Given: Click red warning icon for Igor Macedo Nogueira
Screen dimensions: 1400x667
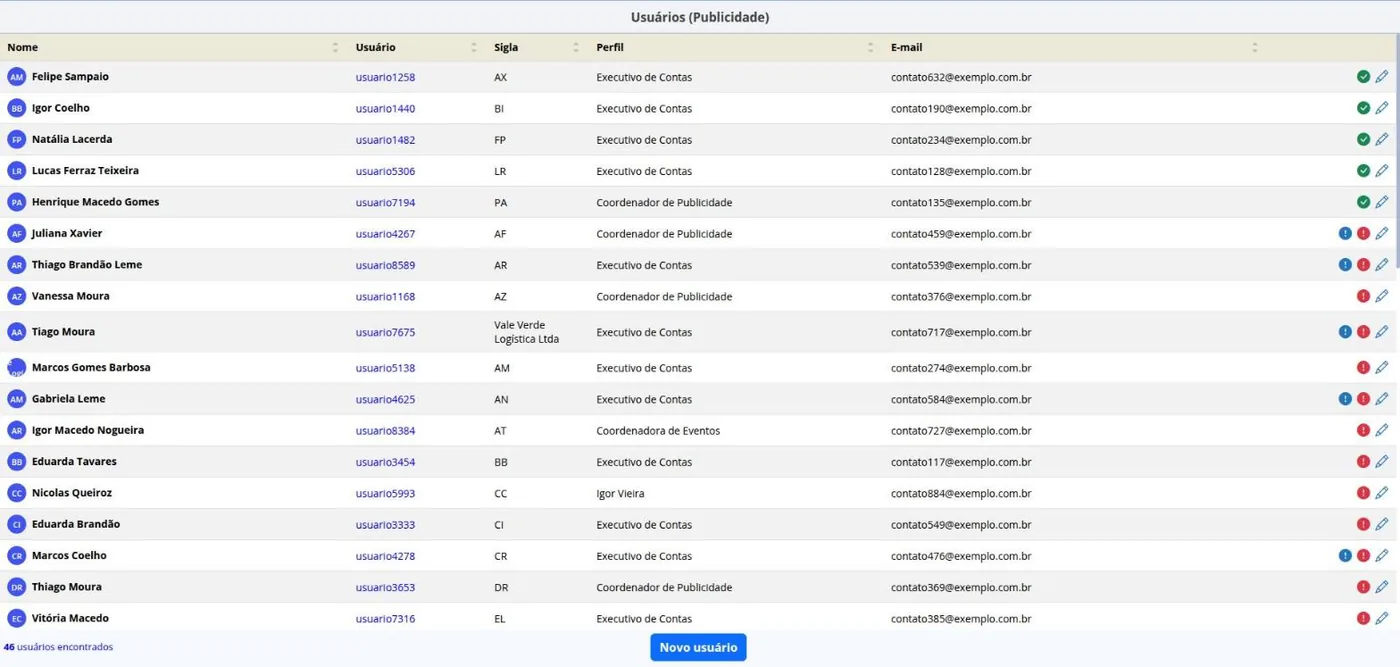Looking at the screenshot, I should pos(1363,430).
